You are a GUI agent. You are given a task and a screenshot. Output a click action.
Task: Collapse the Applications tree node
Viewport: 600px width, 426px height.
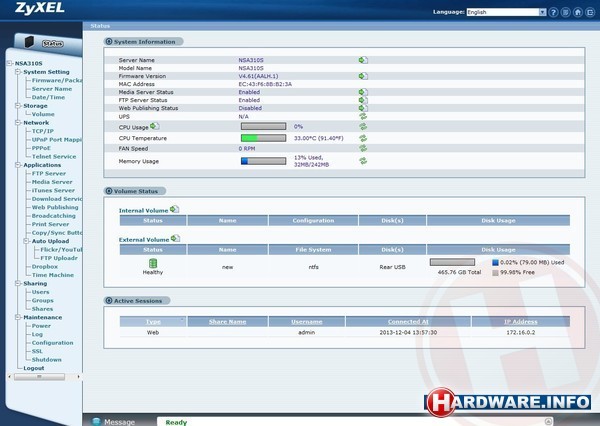click(18, 165)
